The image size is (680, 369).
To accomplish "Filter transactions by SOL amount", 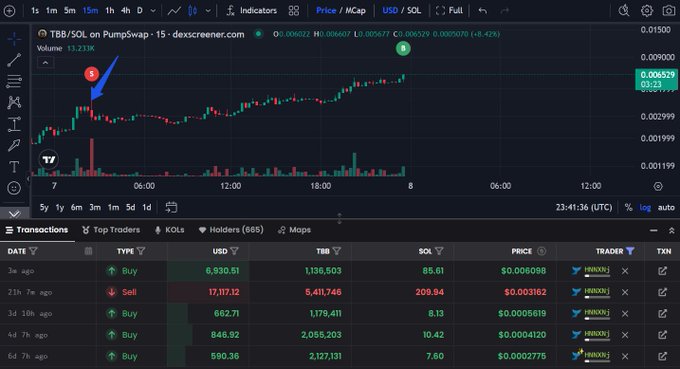I will [x=439, y=251].
